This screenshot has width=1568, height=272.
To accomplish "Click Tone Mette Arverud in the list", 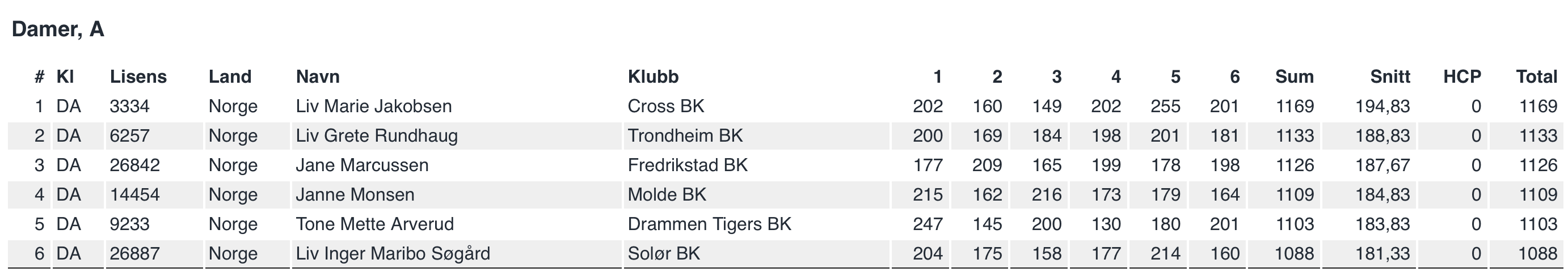I will tap(375, 224).
